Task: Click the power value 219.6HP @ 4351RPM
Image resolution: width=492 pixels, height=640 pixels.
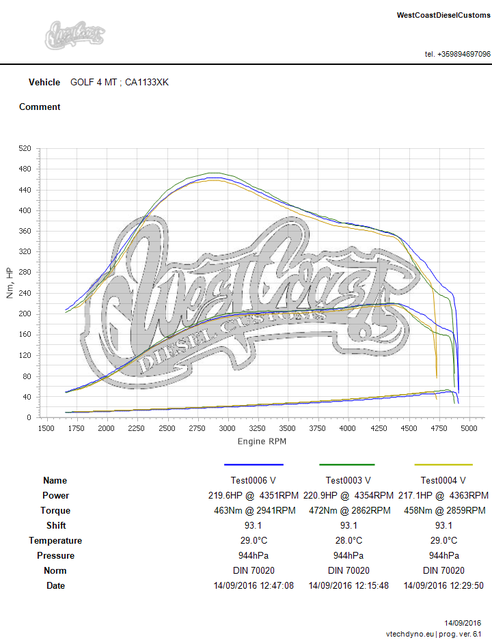Action: [253, 496]
